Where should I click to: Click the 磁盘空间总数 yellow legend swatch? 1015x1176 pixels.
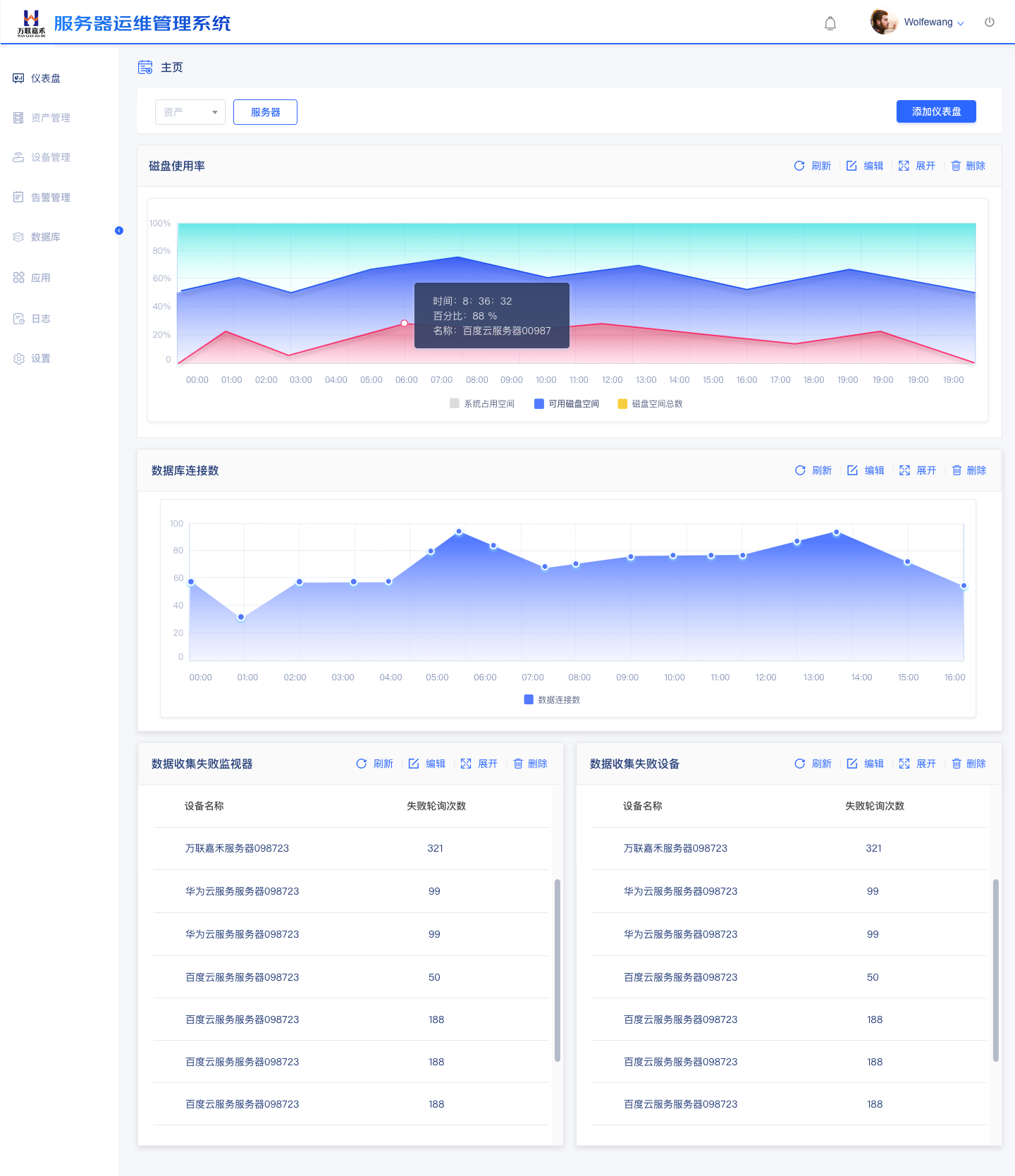(622, 404)
